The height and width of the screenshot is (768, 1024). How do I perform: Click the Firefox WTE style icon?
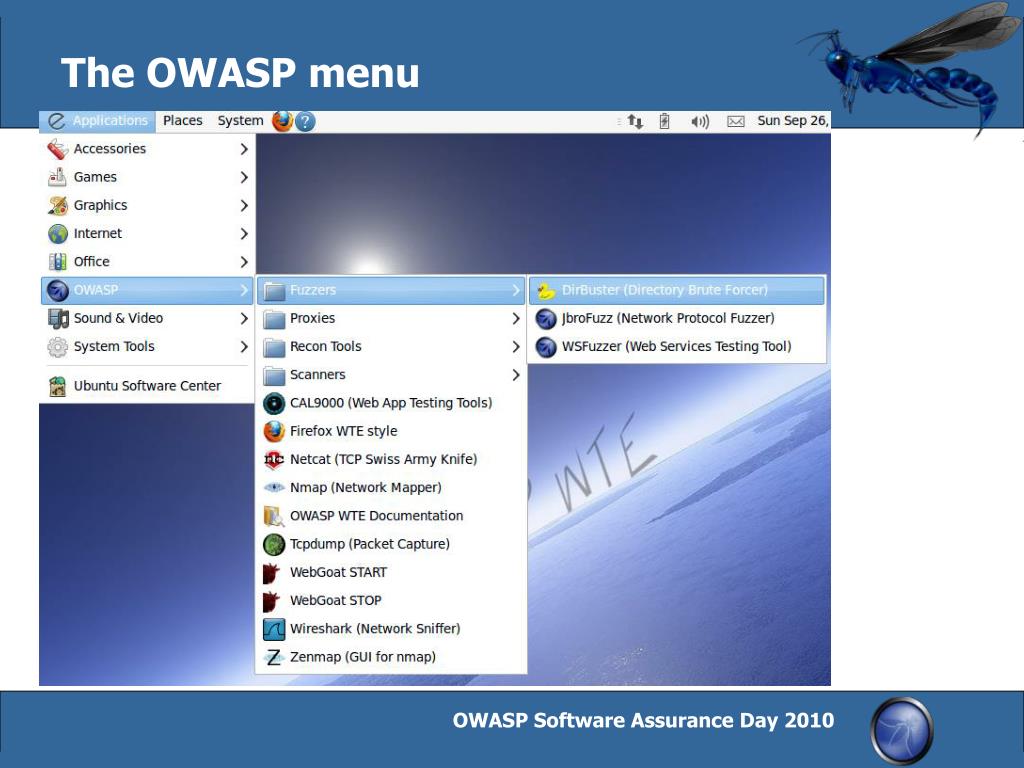pyautogui.click(x=274, y=431)
